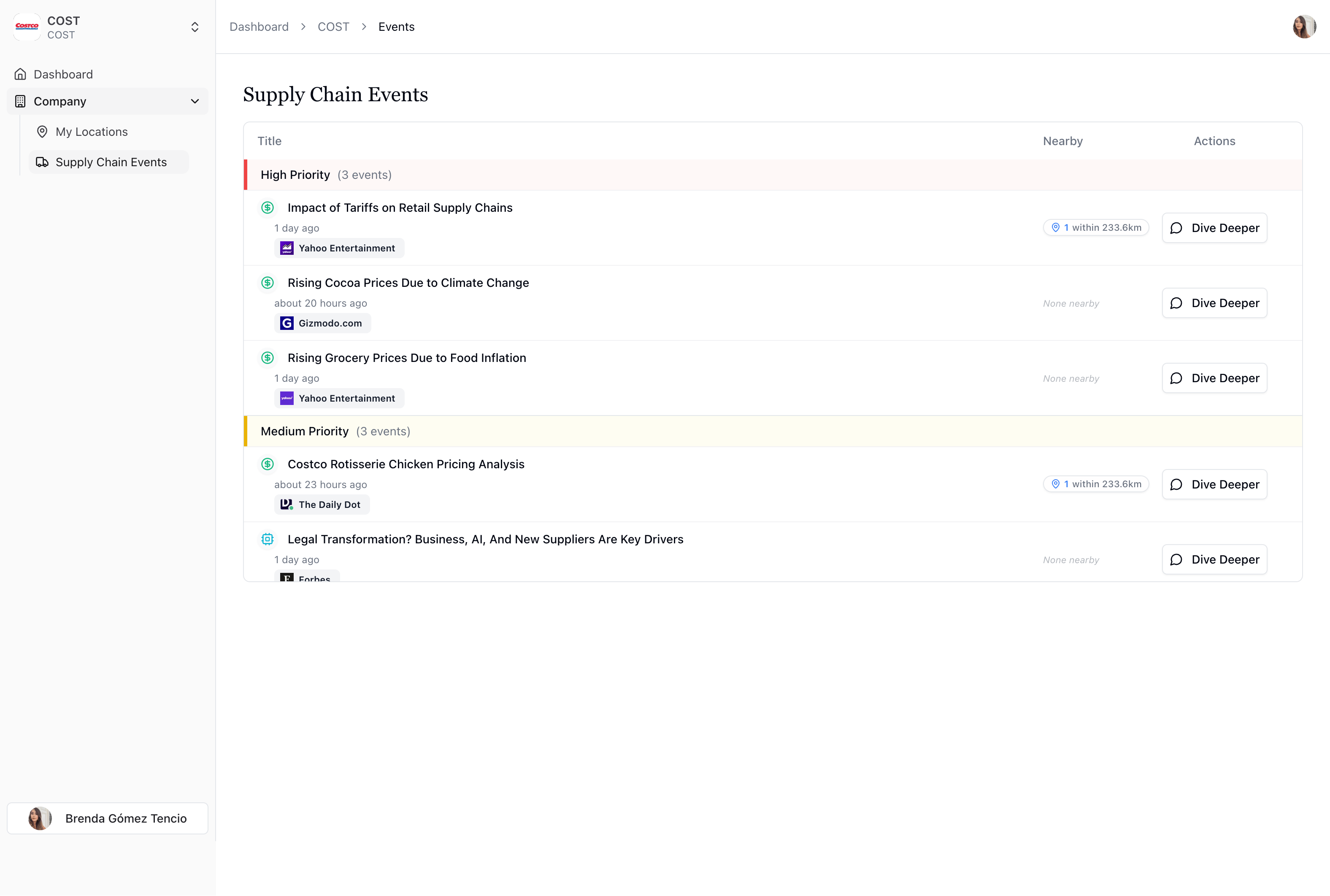
Task: Click the chat icon in Rotisserie Chicken Dive Deeper
Action: pos(1176,485)
